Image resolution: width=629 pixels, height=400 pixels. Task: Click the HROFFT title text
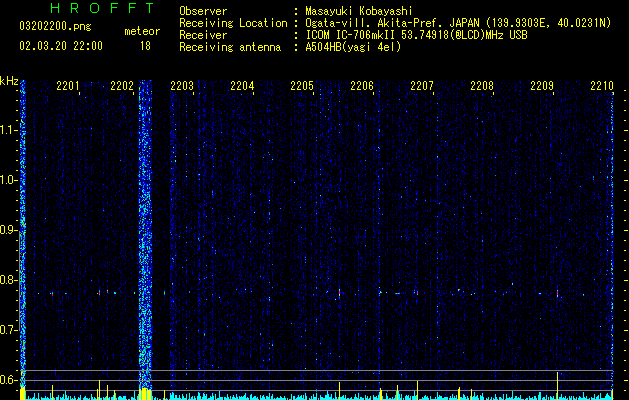click(x=103, y=8)
